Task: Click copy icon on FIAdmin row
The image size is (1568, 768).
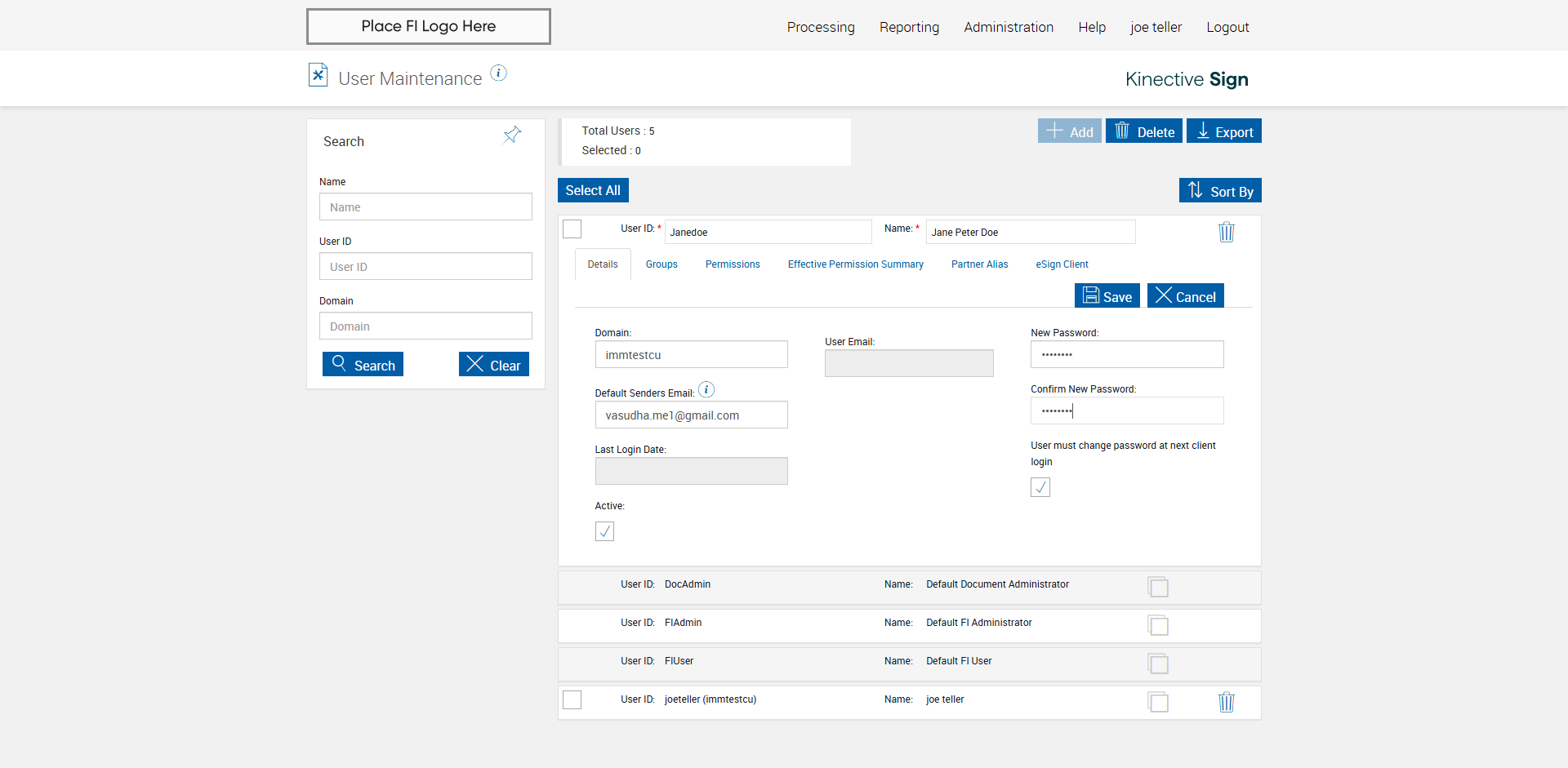Action: [x=1158, y=625]
